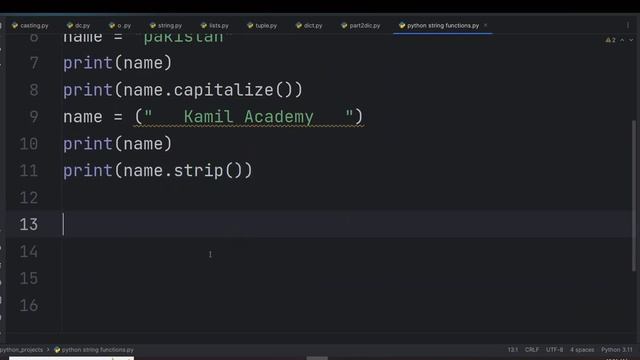Image resolution: width=640 pixels, height=360 pixels.
Task: Click the file icon on dc.py tab
Action: tap(70, 25)
